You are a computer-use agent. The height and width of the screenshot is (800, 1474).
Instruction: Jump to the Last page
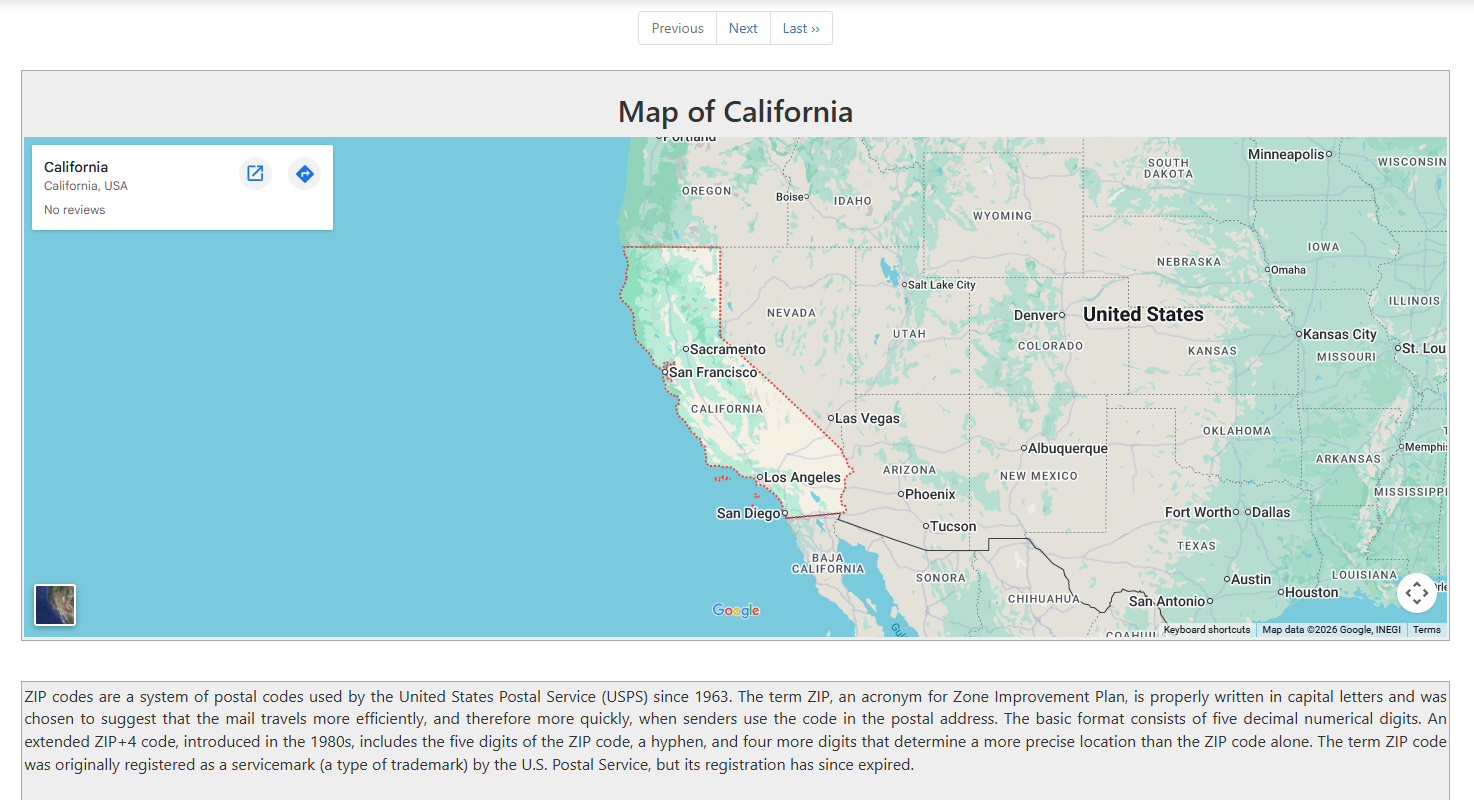click(x=801, y=28)
